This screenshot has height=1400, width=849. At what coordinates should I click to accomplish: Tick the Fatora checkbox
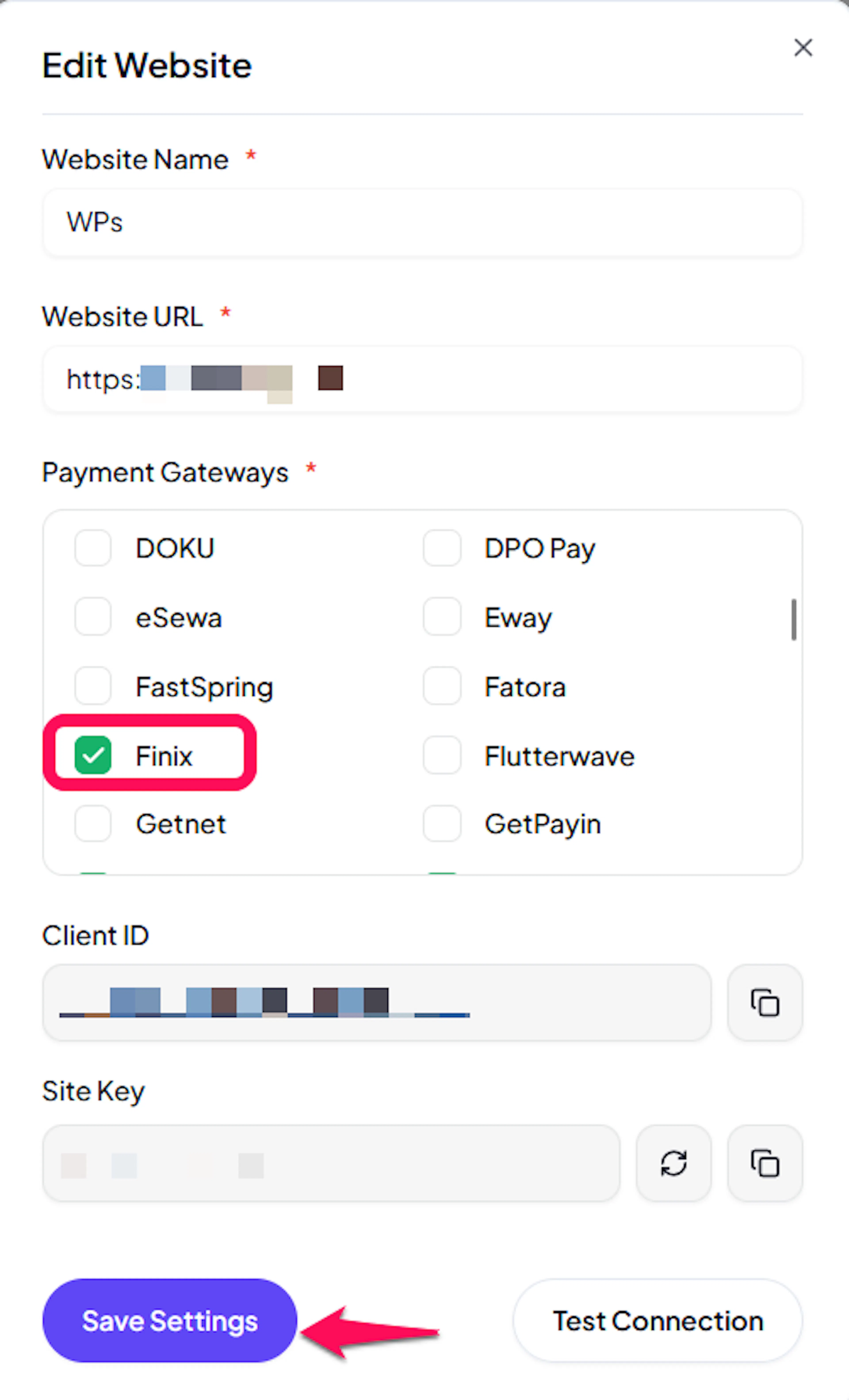[x=442, y=686]
